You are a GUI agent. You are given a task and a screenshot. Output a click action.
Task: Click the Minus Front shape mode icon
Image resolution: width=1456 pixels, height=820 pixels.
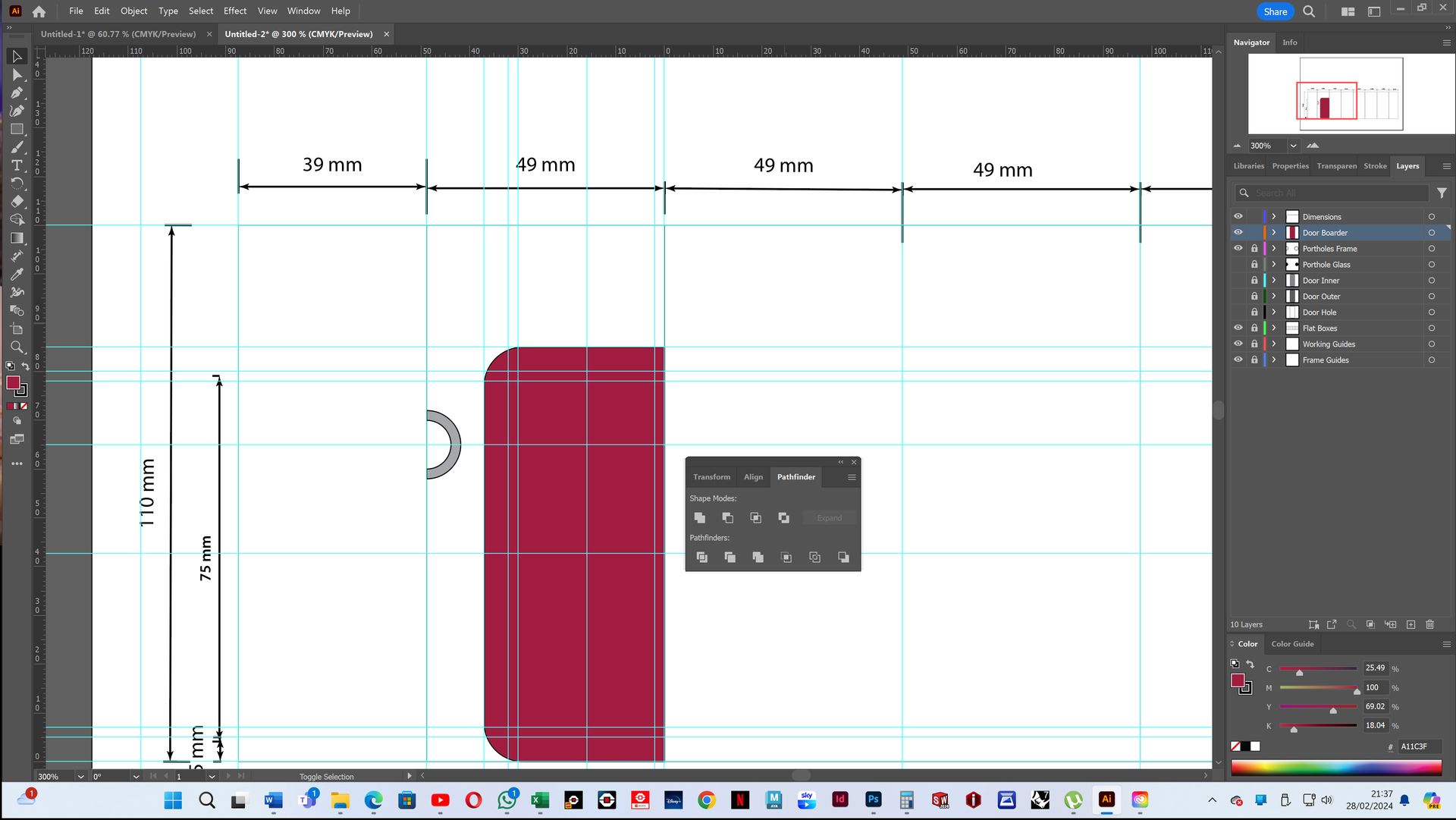[x=727, y=518]
